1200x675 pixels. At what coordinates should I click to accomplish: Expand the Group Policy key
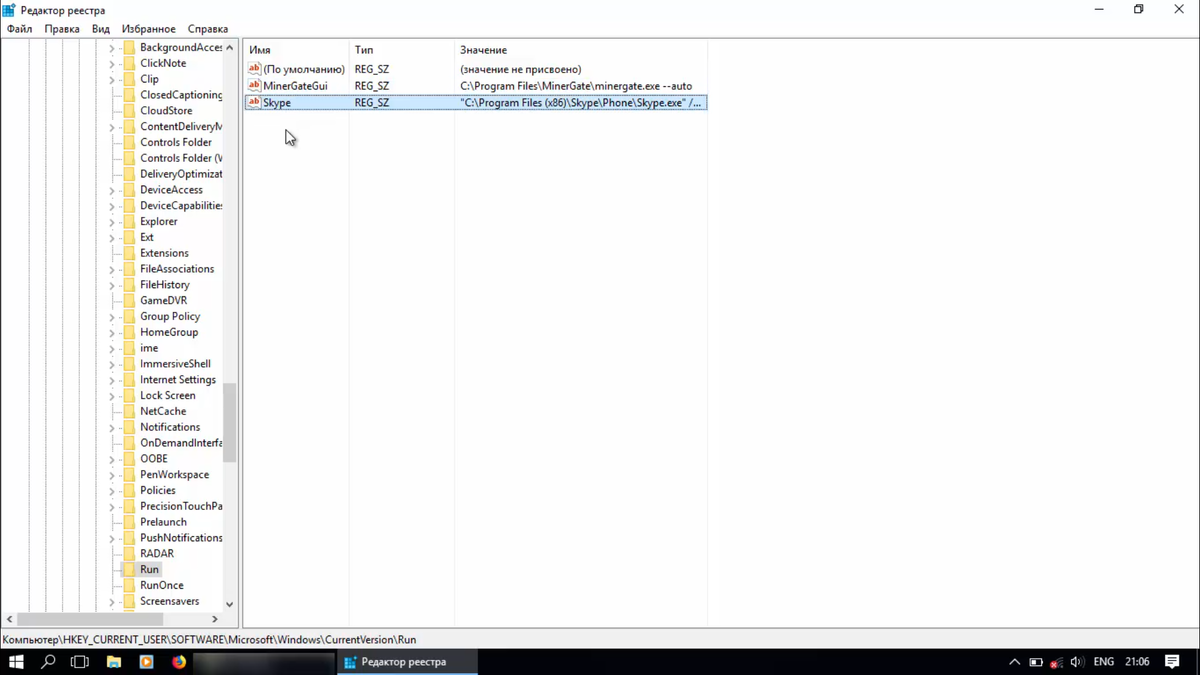(x=112, y=316)
